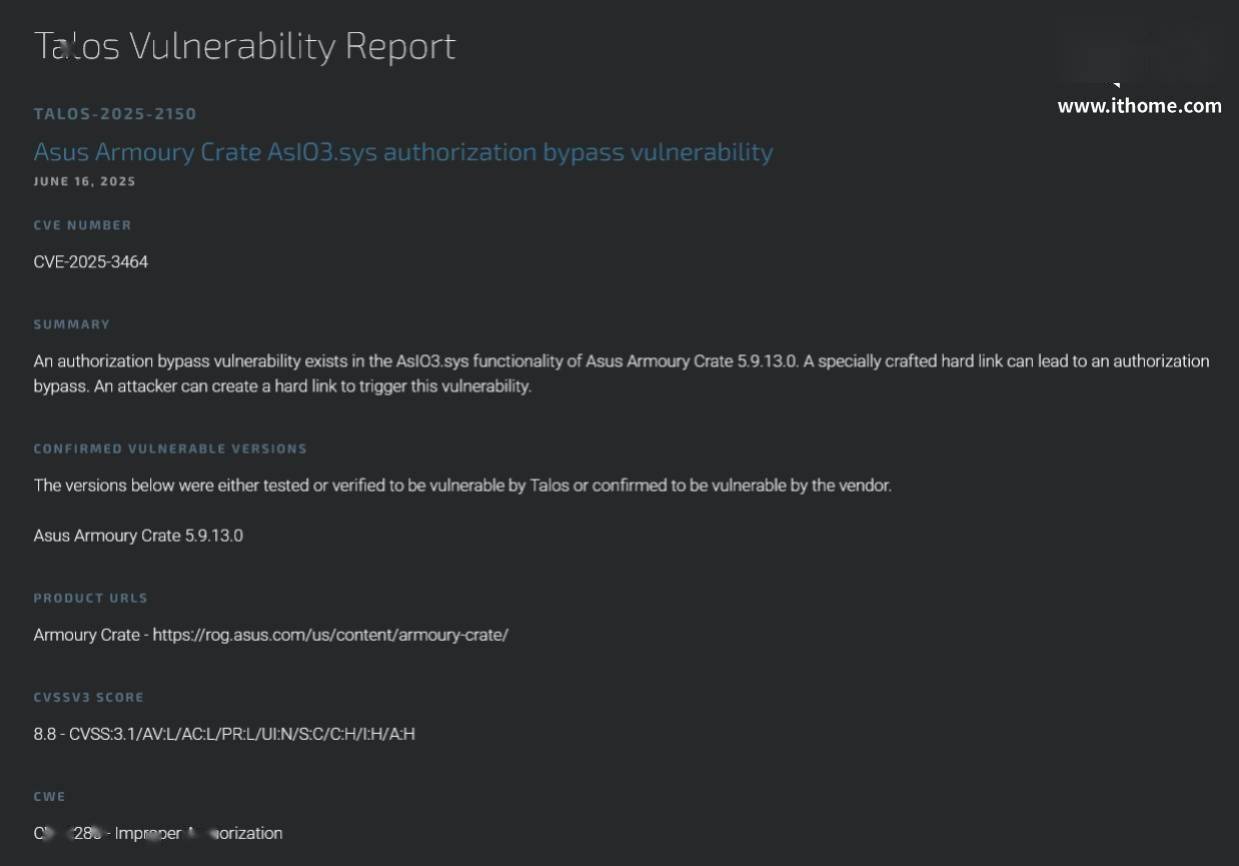Click the Talos Vulnerability Report heading

tap(245, 46)
